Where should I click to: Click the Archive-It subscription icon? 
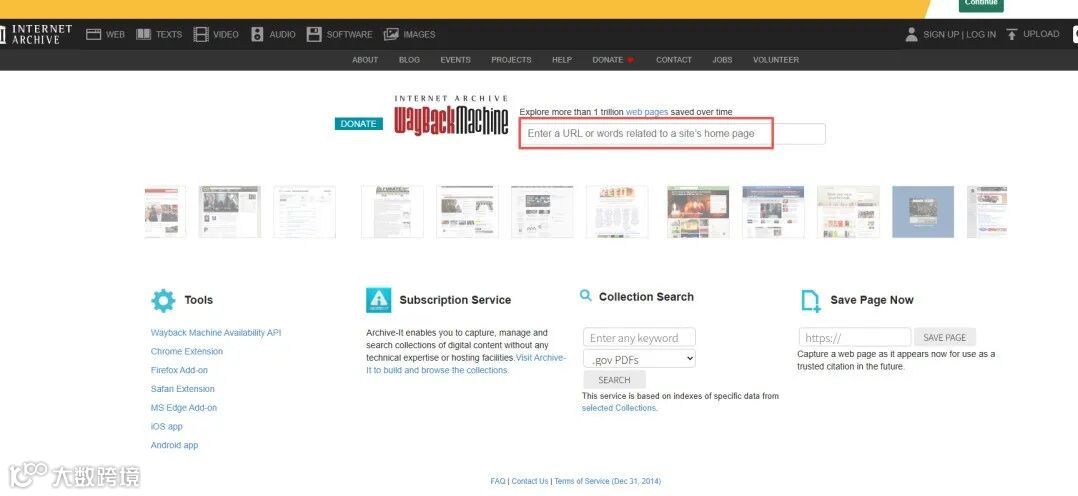pyautogui.click(x=379, y=301)
